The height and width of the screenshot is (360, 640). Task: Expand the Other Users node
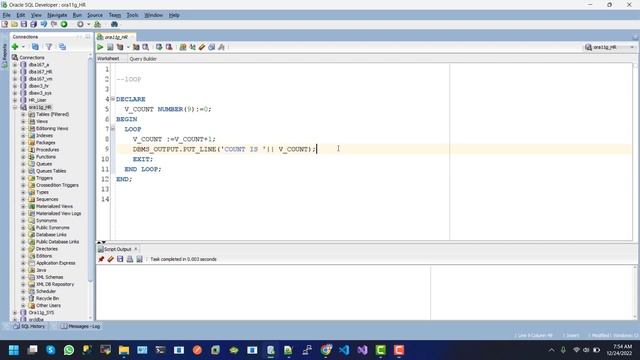[23, 306]
